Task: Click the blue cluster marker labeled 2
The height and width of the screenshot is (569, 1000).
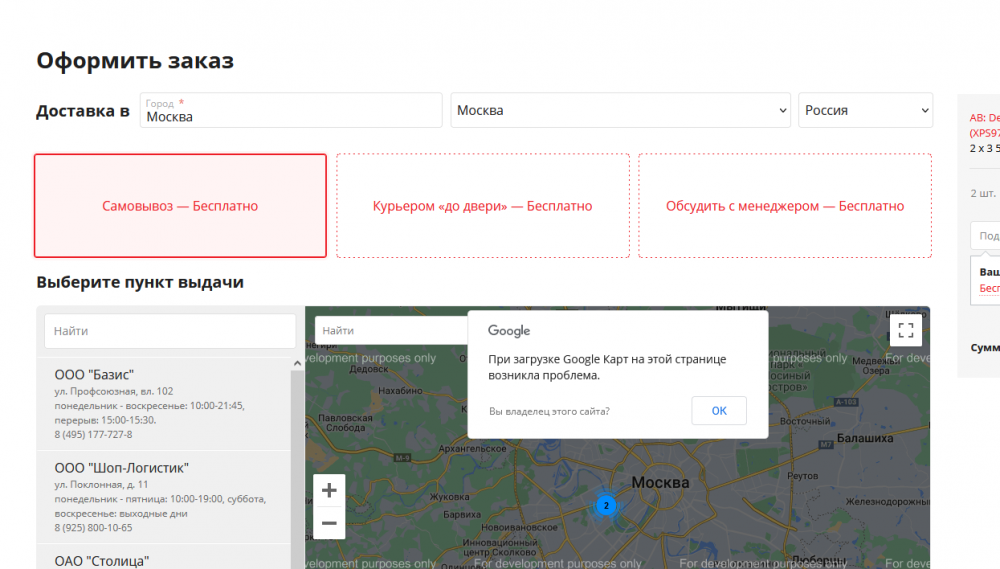Action: click(x=605, y=506)
